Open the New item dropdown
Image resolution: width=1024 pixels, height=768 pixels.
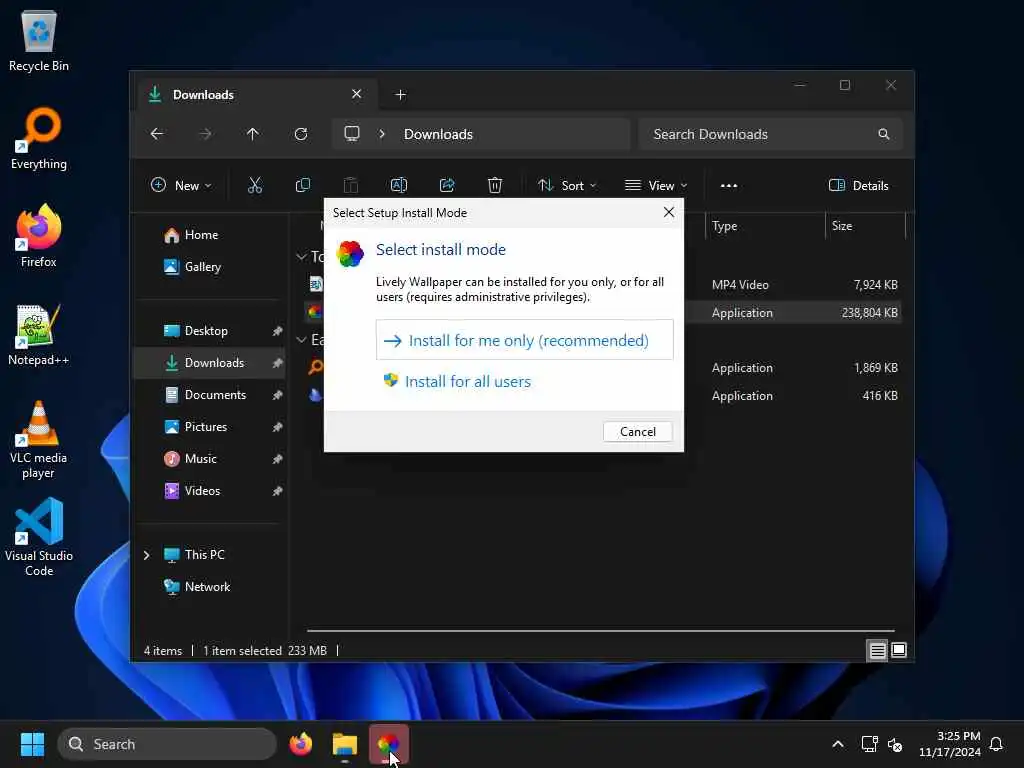click(x=181, y=185)
